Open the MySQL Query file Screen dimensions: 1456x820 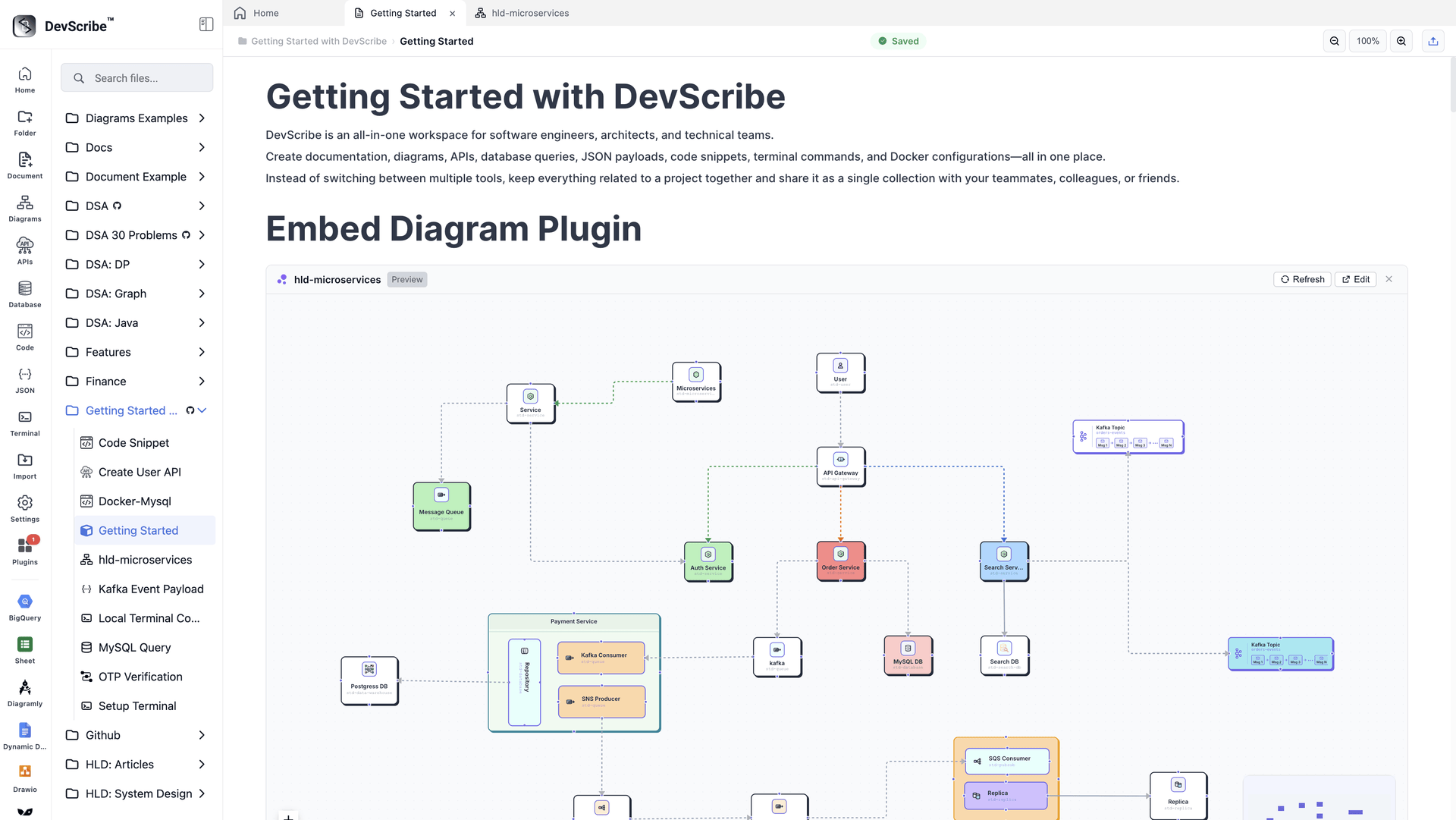[x=145, y=648]
